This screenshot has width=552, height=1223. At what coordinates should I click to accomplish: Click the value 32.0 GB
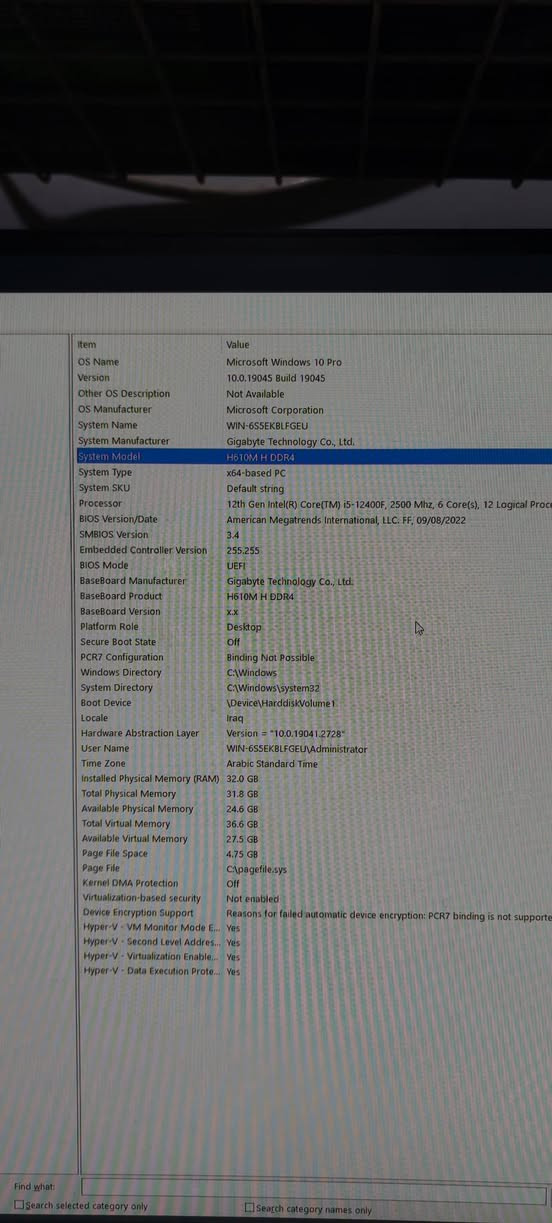click(x=242, y=779)
